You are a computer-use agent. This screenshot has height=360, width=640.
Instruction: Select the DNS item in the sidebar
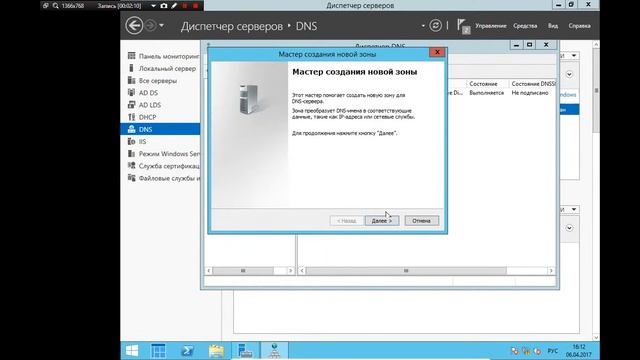tap(160, 129)
